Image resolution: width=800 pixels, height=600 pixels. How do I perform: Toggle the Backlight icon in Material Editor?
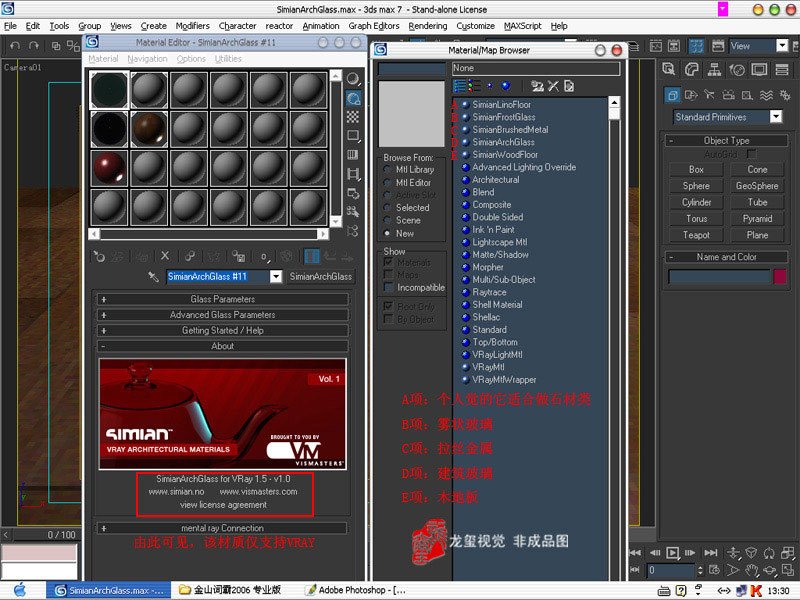353,98
